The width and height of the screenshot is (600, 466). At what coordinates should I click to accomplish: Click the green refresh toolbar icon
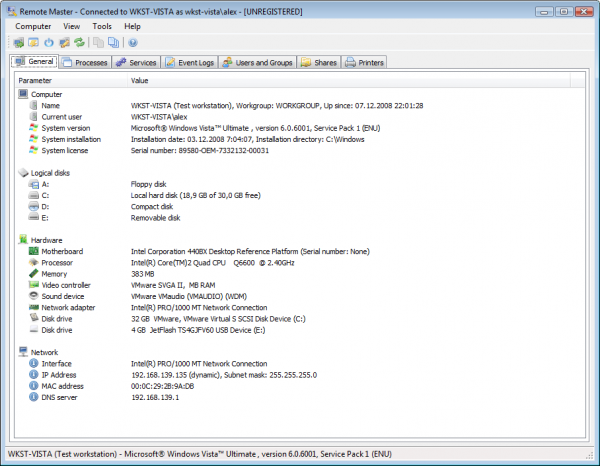point(79,43)
